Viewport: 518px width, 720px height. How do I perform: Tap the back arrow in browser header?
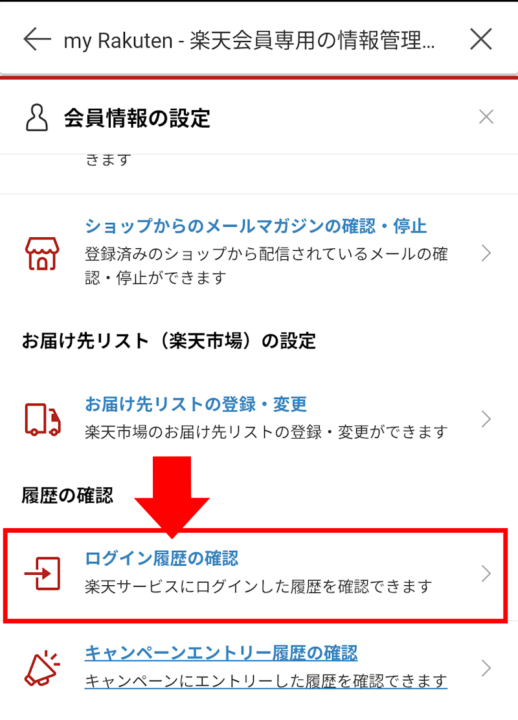click(37, 39)
